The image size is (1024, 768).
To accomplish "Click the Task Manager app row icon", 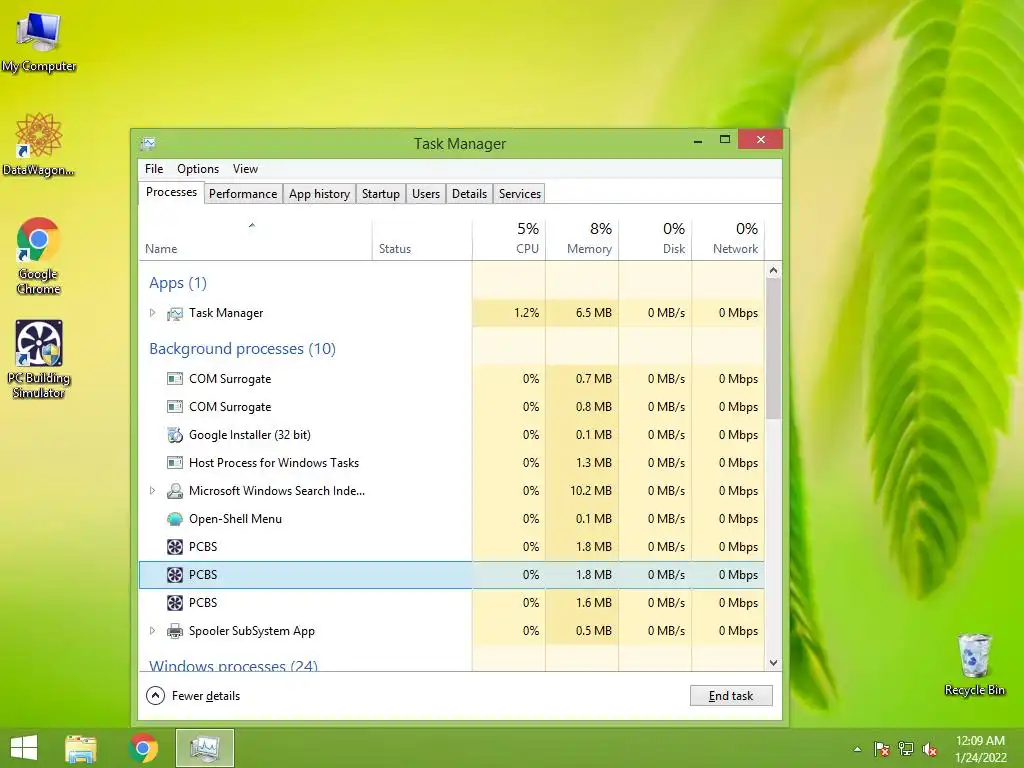I will (x=174, y=313).
